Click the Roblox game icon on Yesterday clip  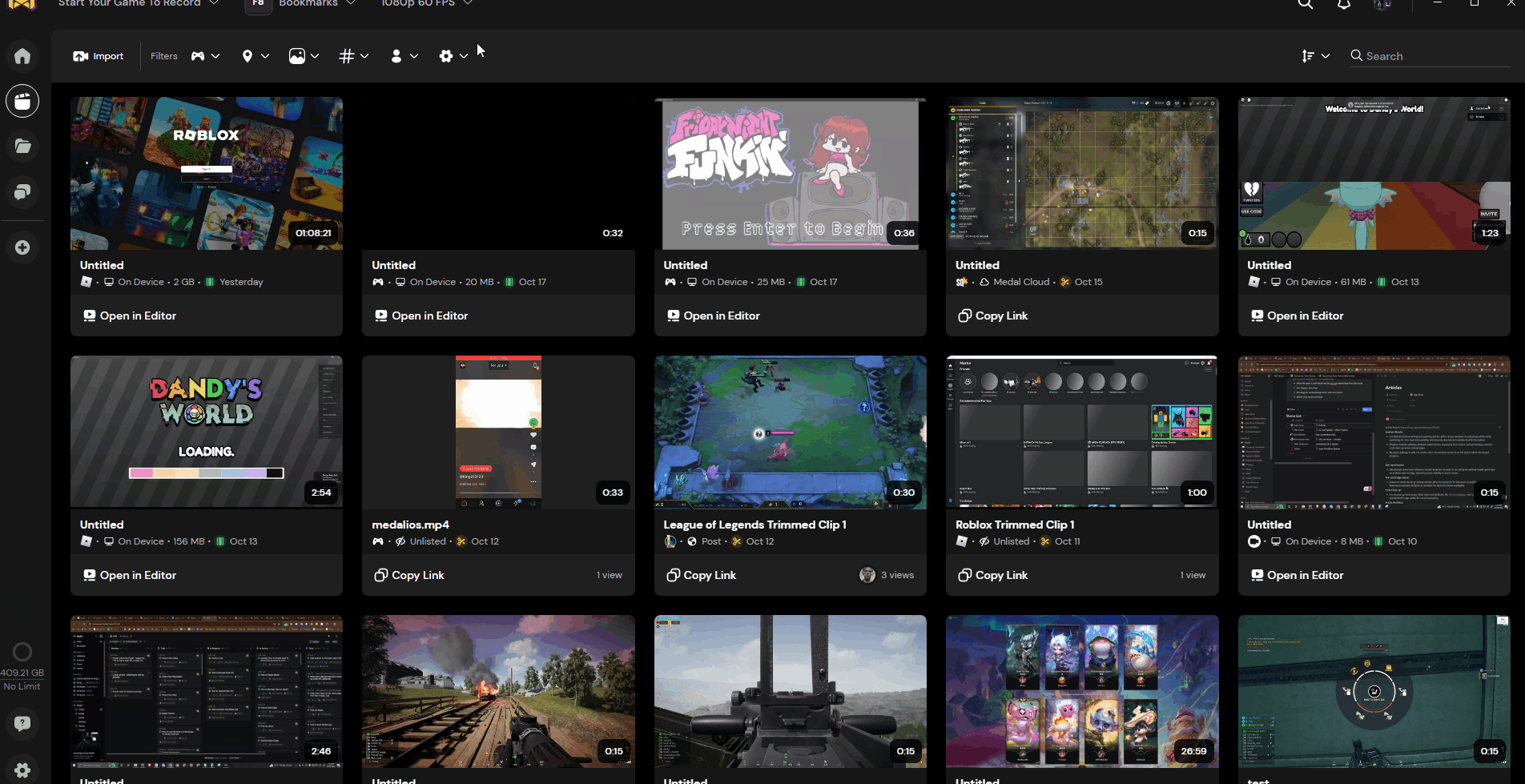pyautogui.click(x=87, y=282)
